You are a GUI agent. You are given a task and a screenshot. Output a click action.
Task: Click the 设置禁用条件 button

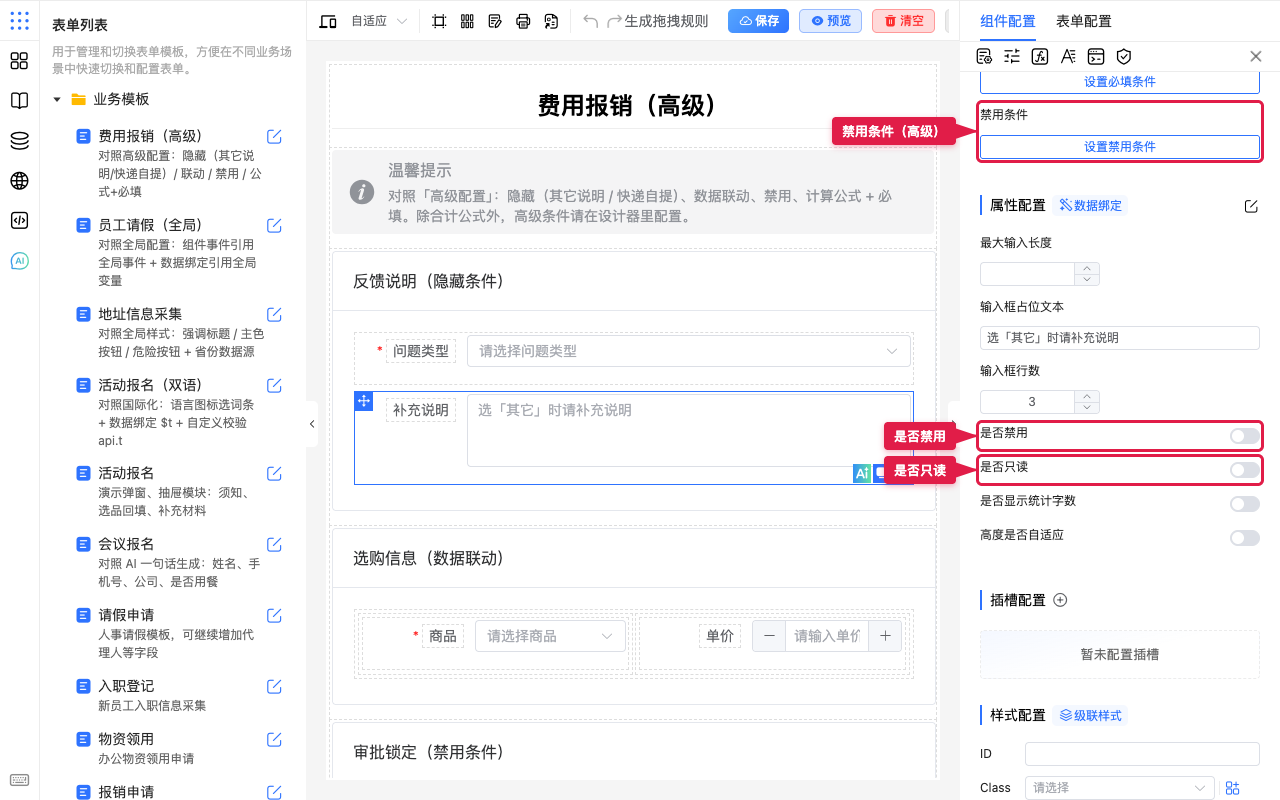[1120, 147]
